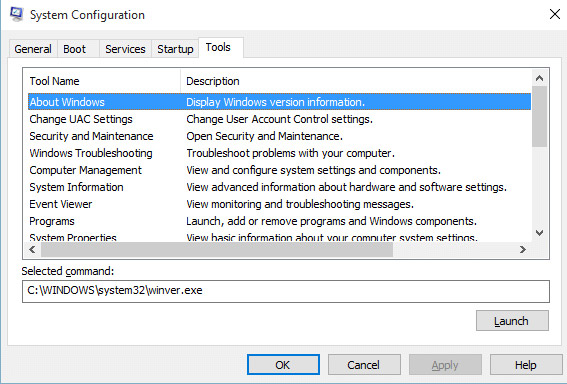Confirm with the OK button

(283, 365)
